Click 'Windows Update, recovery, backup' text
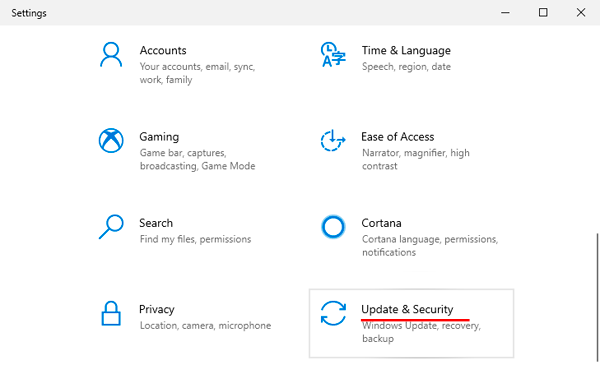This screenshot has width=600, height=374. [421, 332]
